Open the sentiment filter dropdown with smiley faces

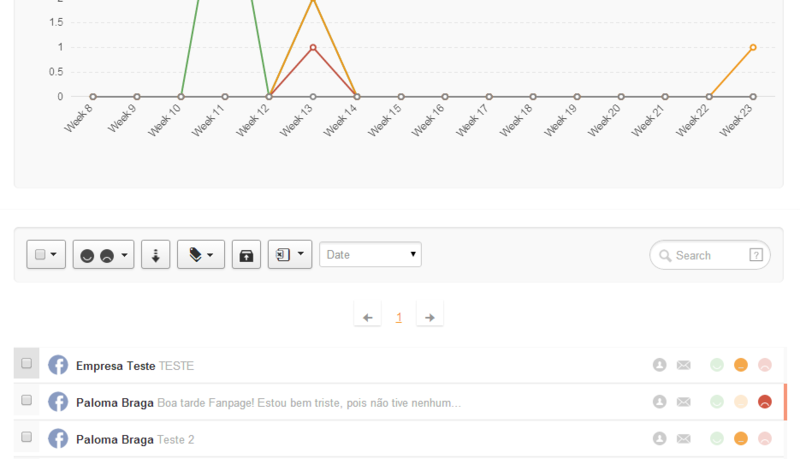(103, 255)
